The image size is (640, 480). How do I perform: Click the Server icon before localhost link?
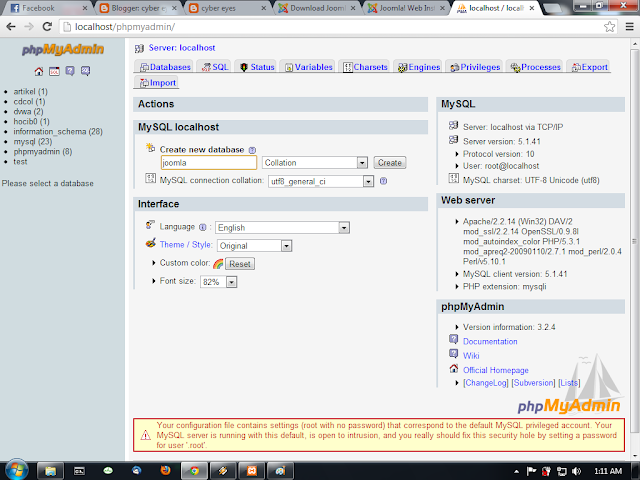pyautogui.click(x=139, y=49)
